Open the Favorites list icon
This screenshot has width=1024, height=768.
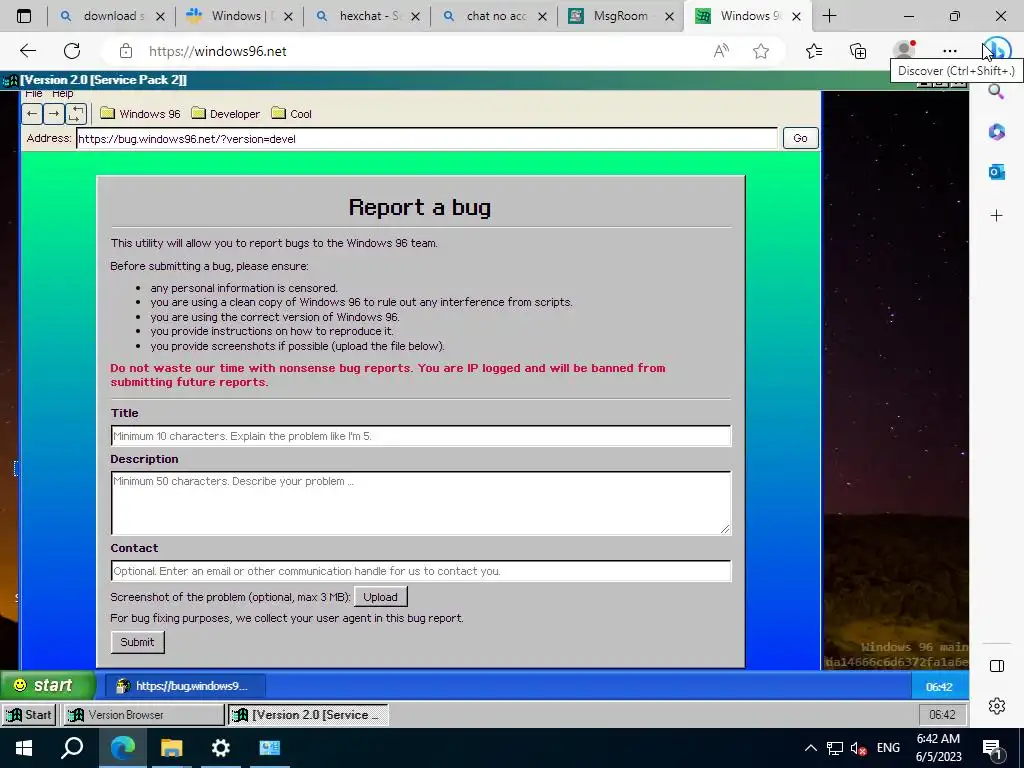tap(814, 51)
